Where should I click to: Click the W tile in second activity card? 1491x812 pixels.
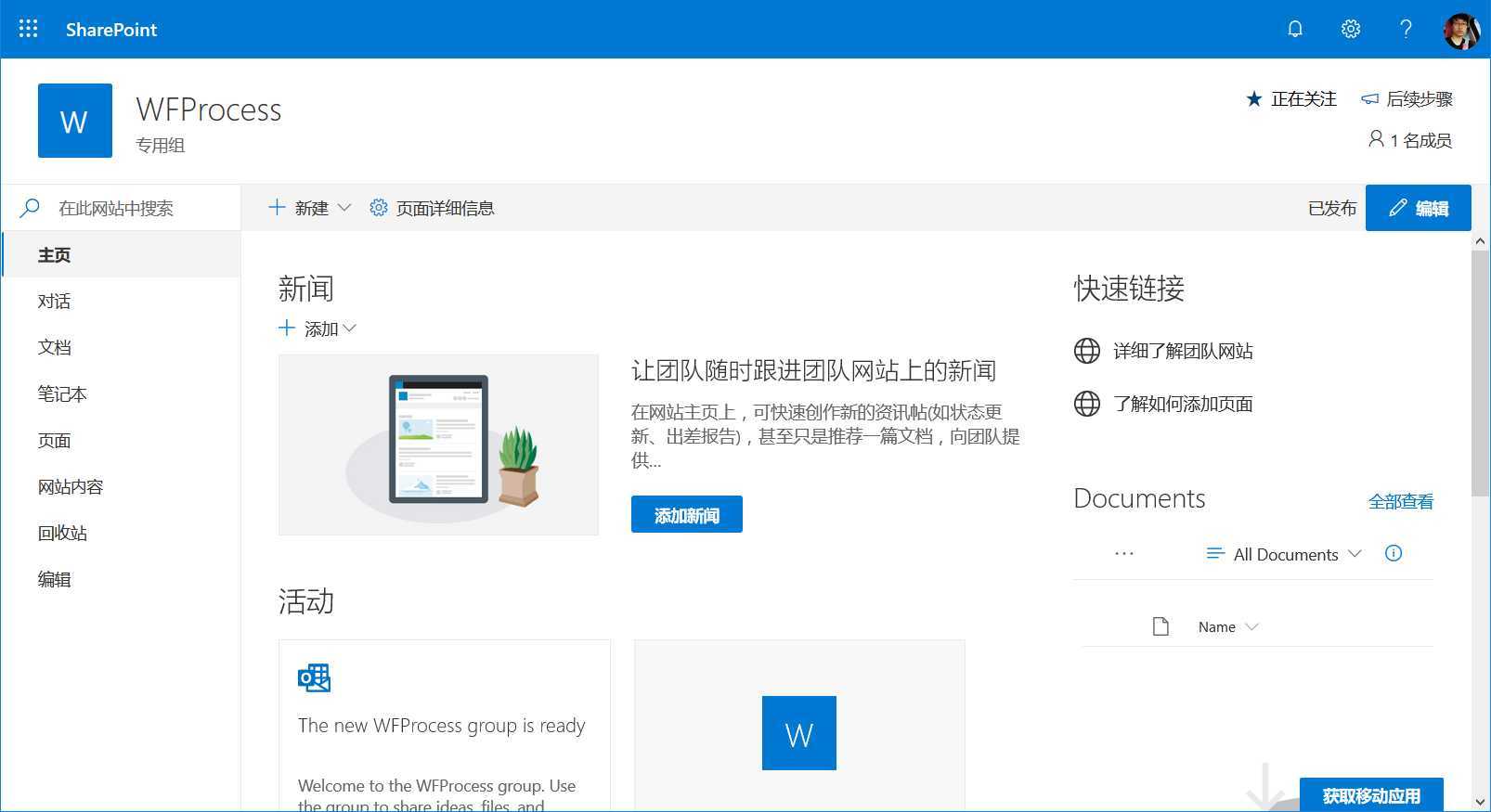(x=799, y=733)
